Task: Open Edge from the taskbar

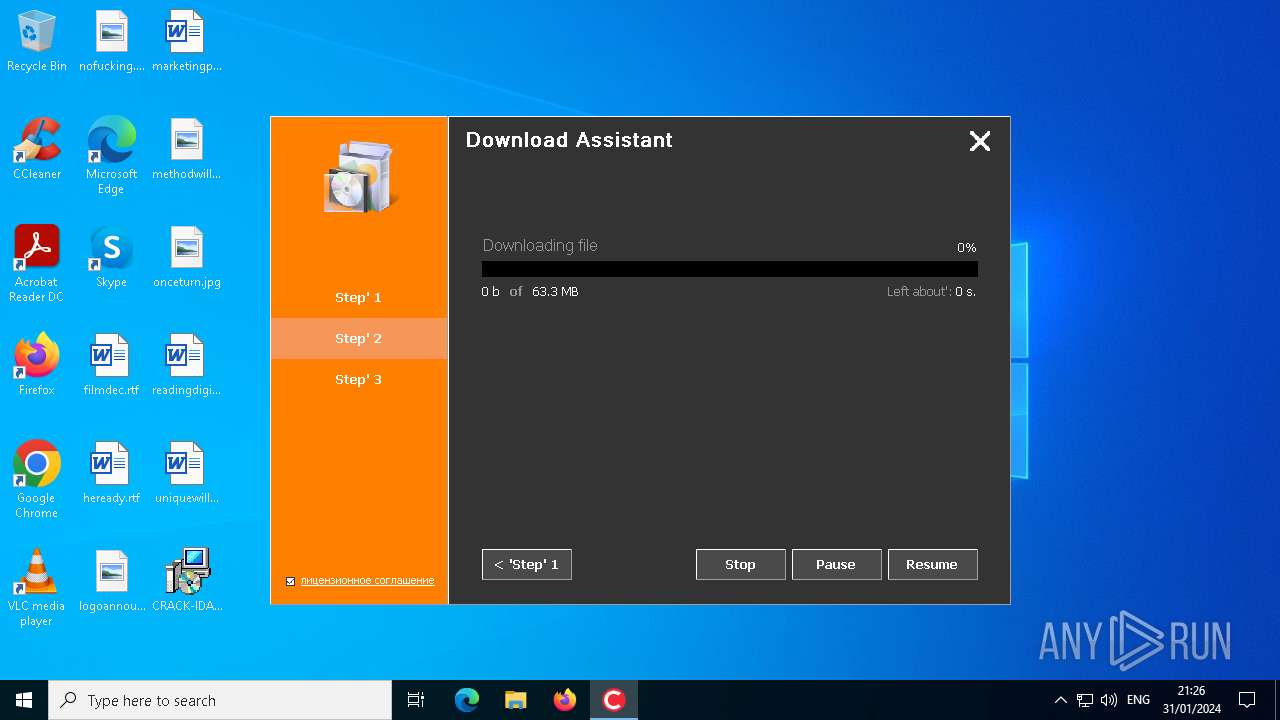Action: click(467, 700)
